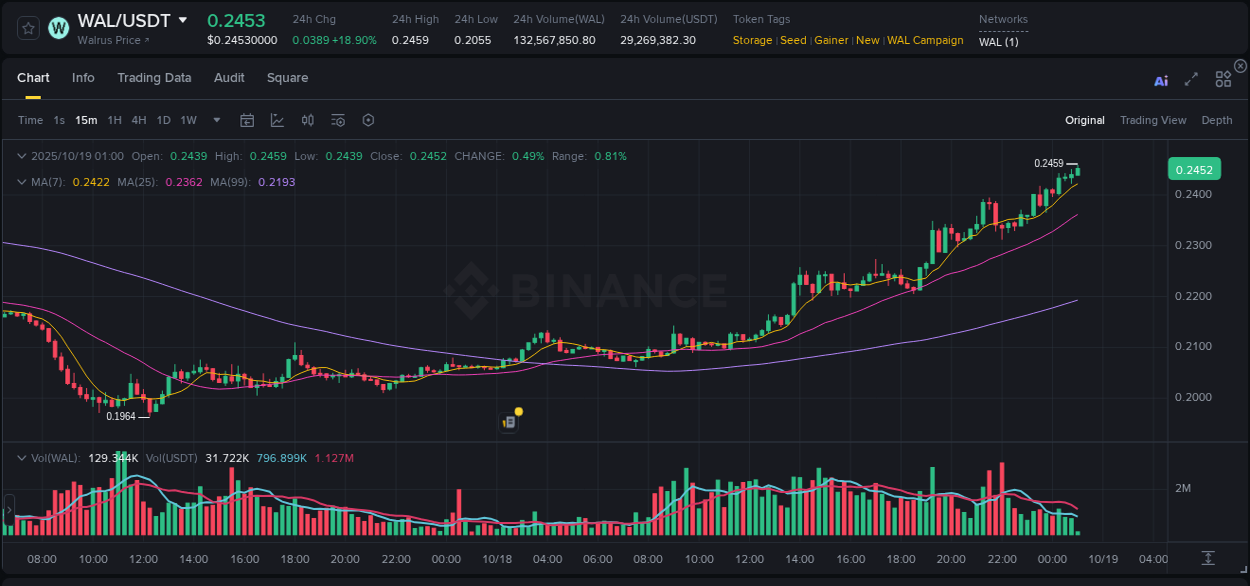This screenshot has width=1250, height=586.
Task: Open the Square tab
Action: point(287,77)
